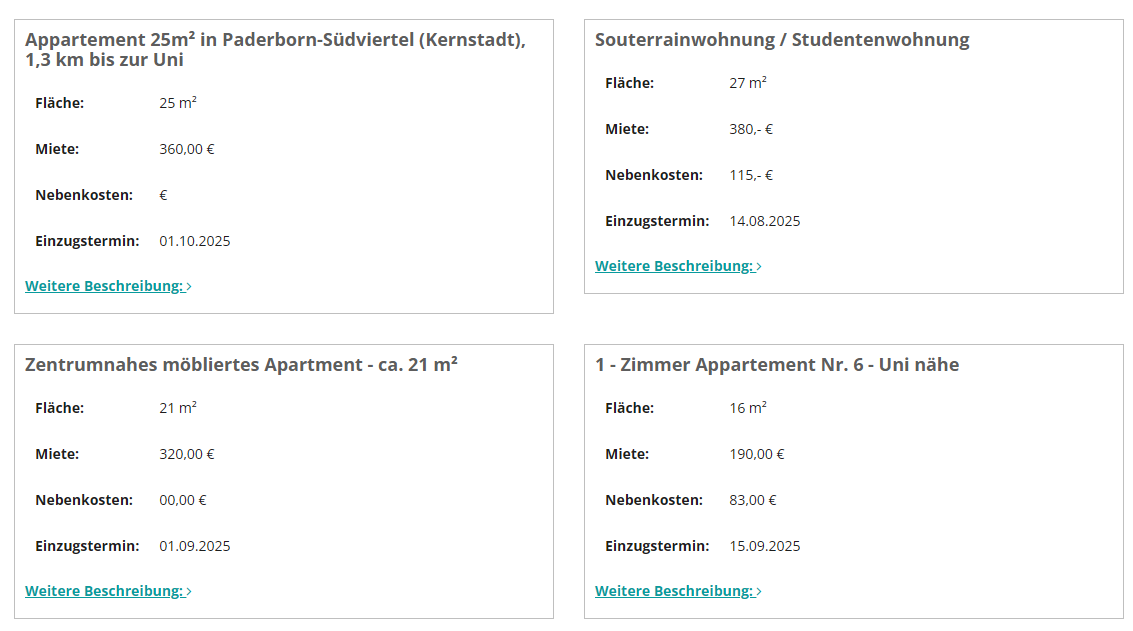Click the 380,- € Miete value
This screenshot has width=1133, height=631.
click(751, 129)
